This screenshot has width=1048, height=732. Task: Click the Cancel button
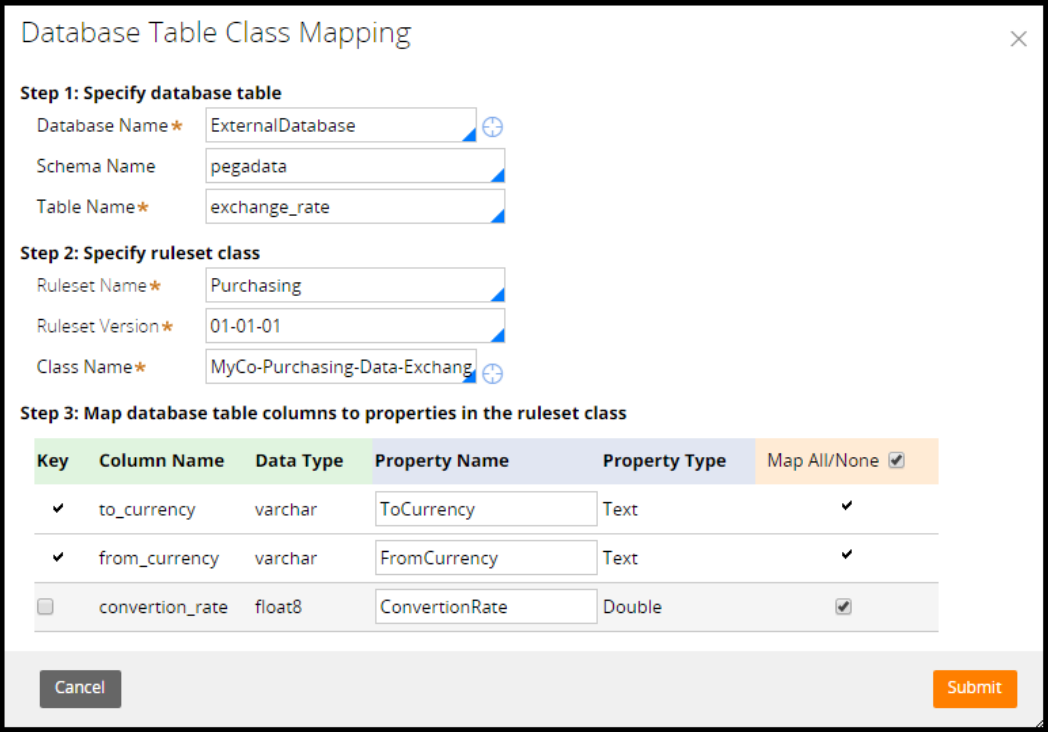[x=80, y=688]
